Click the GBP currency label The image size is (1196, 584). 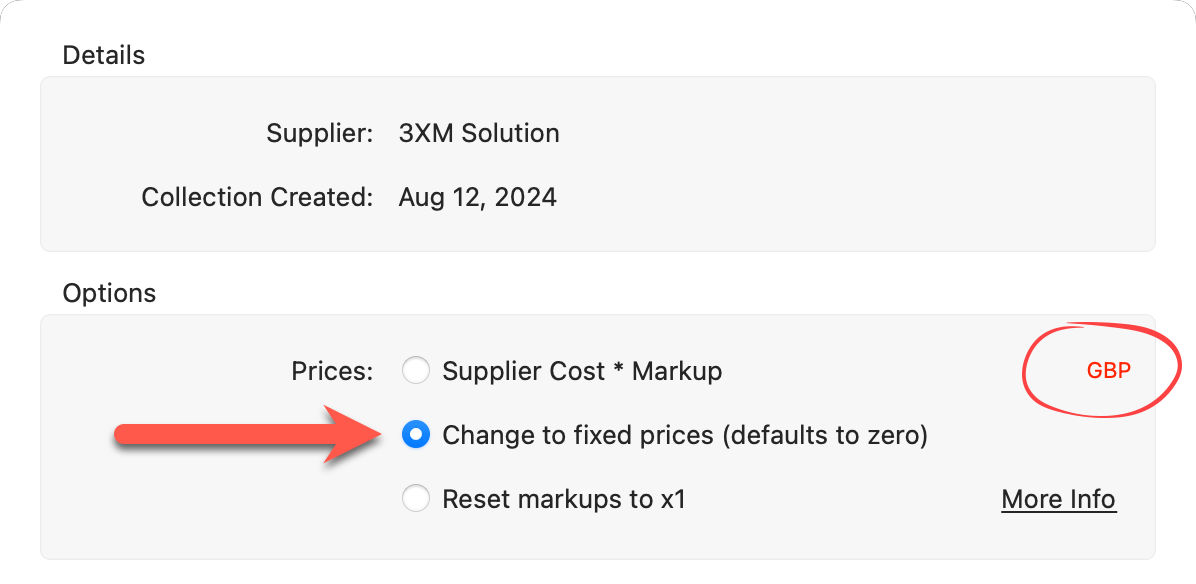[1108, 371]
